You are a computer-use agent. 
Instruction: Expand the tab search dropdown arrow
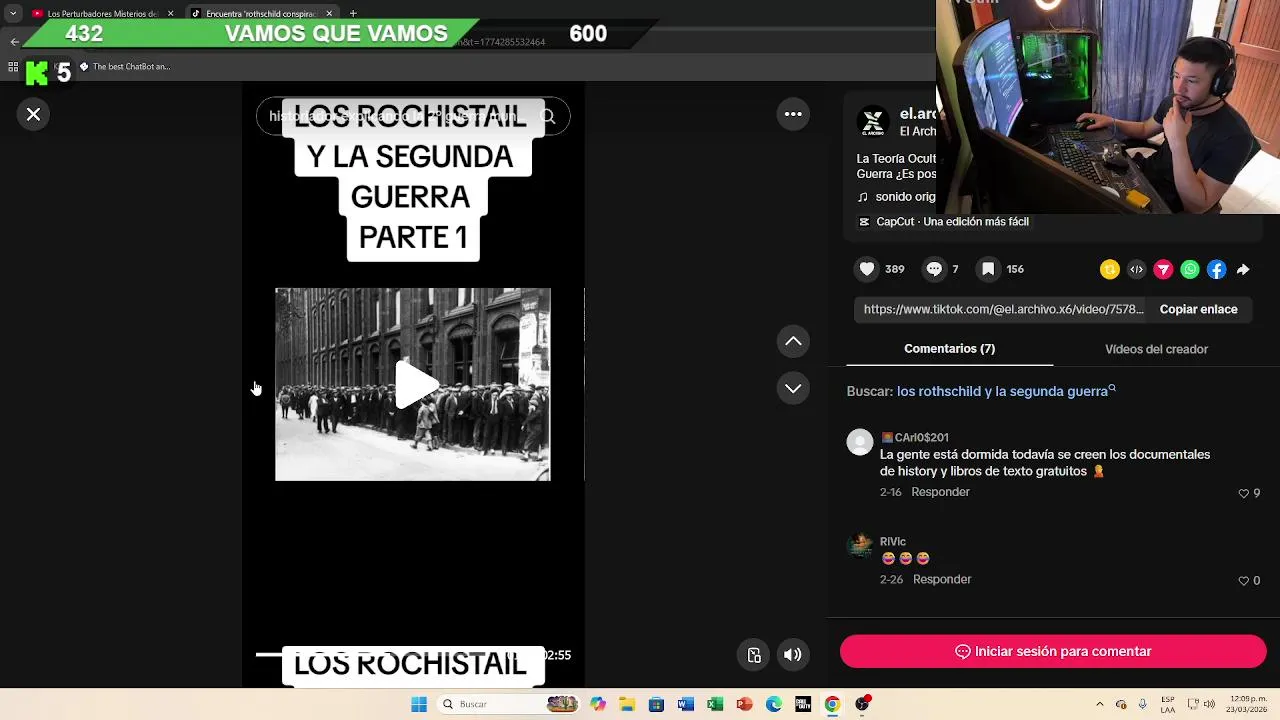point(13,14)
